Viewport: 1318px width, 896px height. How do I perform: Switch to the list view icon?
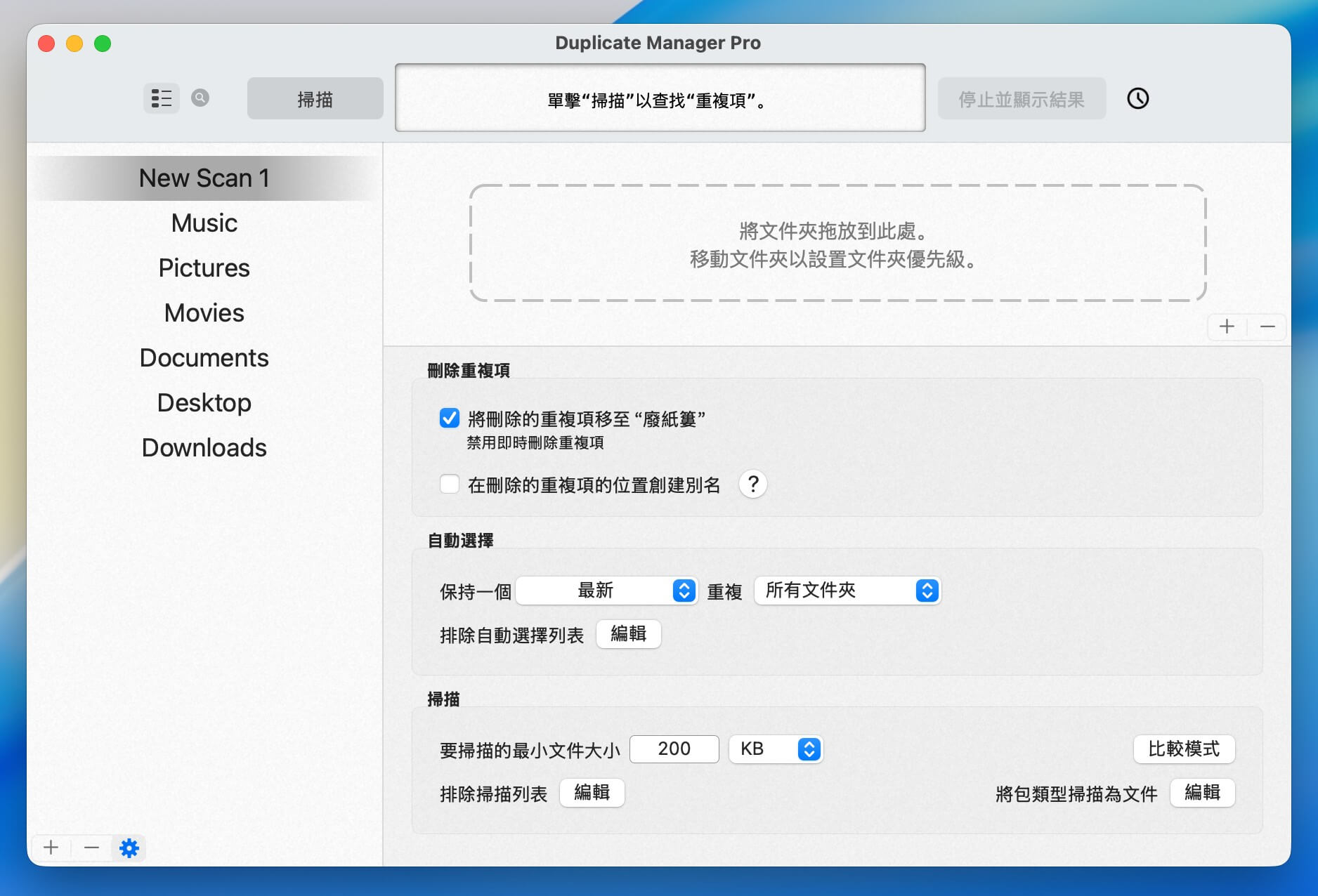162,98
